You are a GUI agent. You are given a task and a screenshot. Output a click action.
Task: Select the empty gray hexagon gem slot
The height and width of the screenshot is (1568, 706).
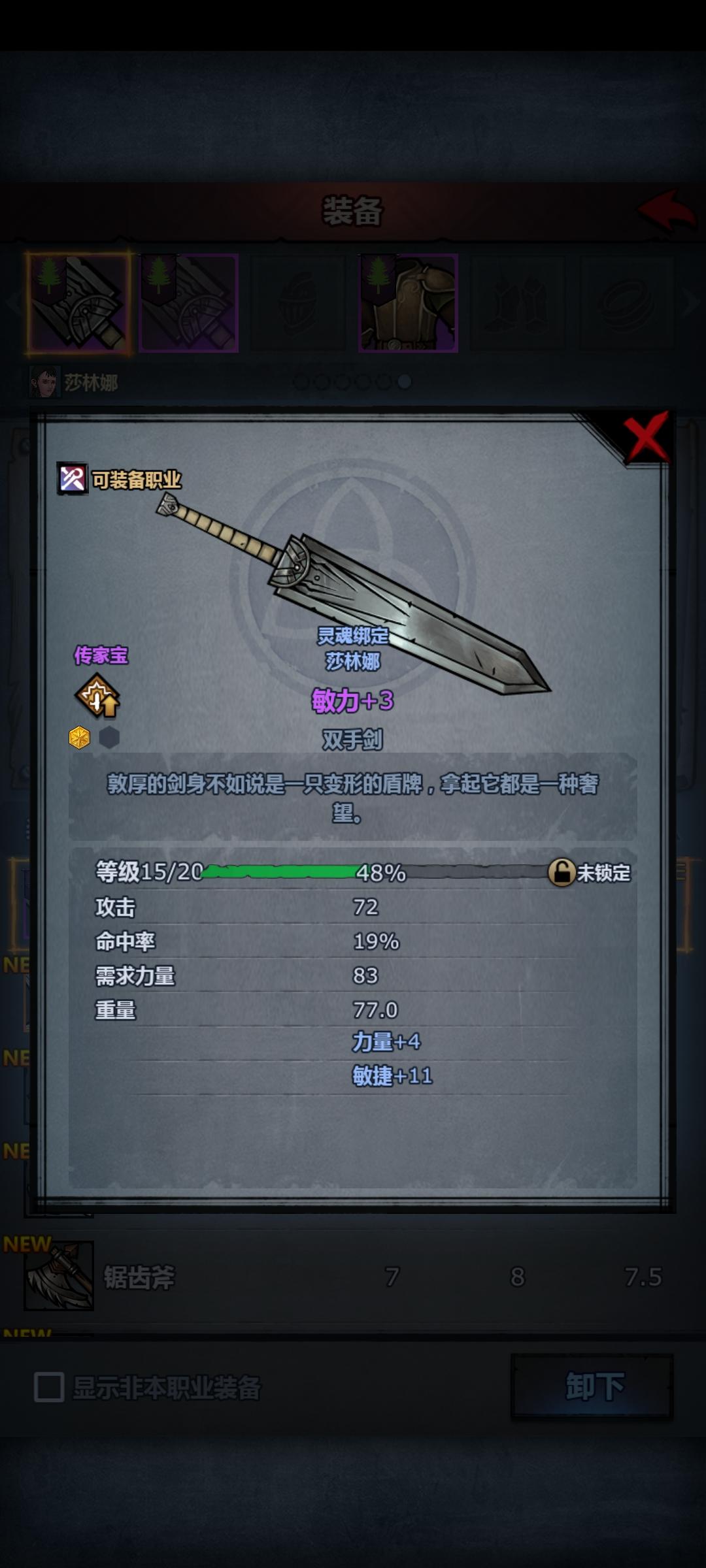(109, 738)
